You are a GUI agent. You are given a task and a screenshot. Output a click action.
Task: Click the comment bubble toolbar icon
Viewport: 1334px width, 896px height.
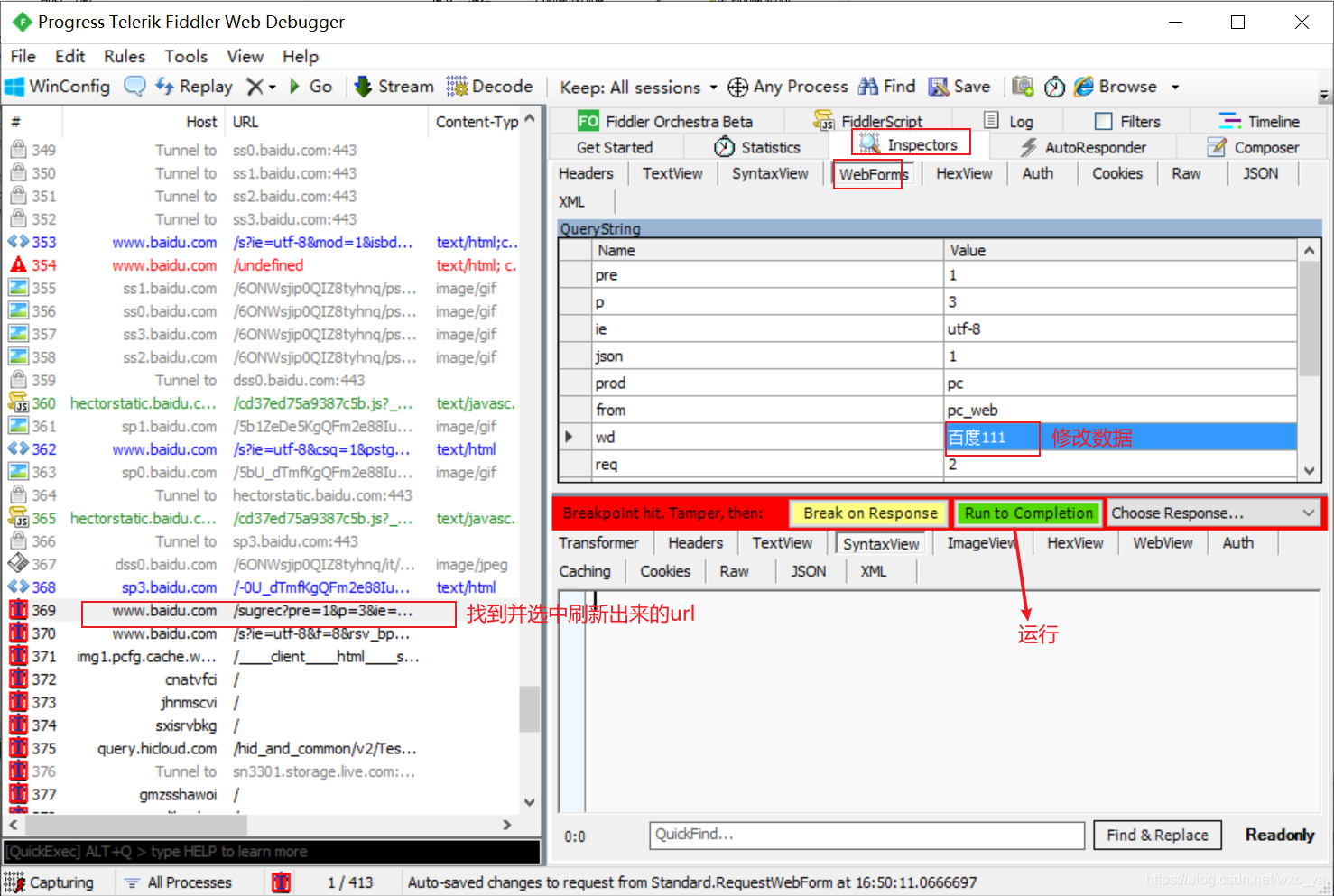click(x=134, y=87)
